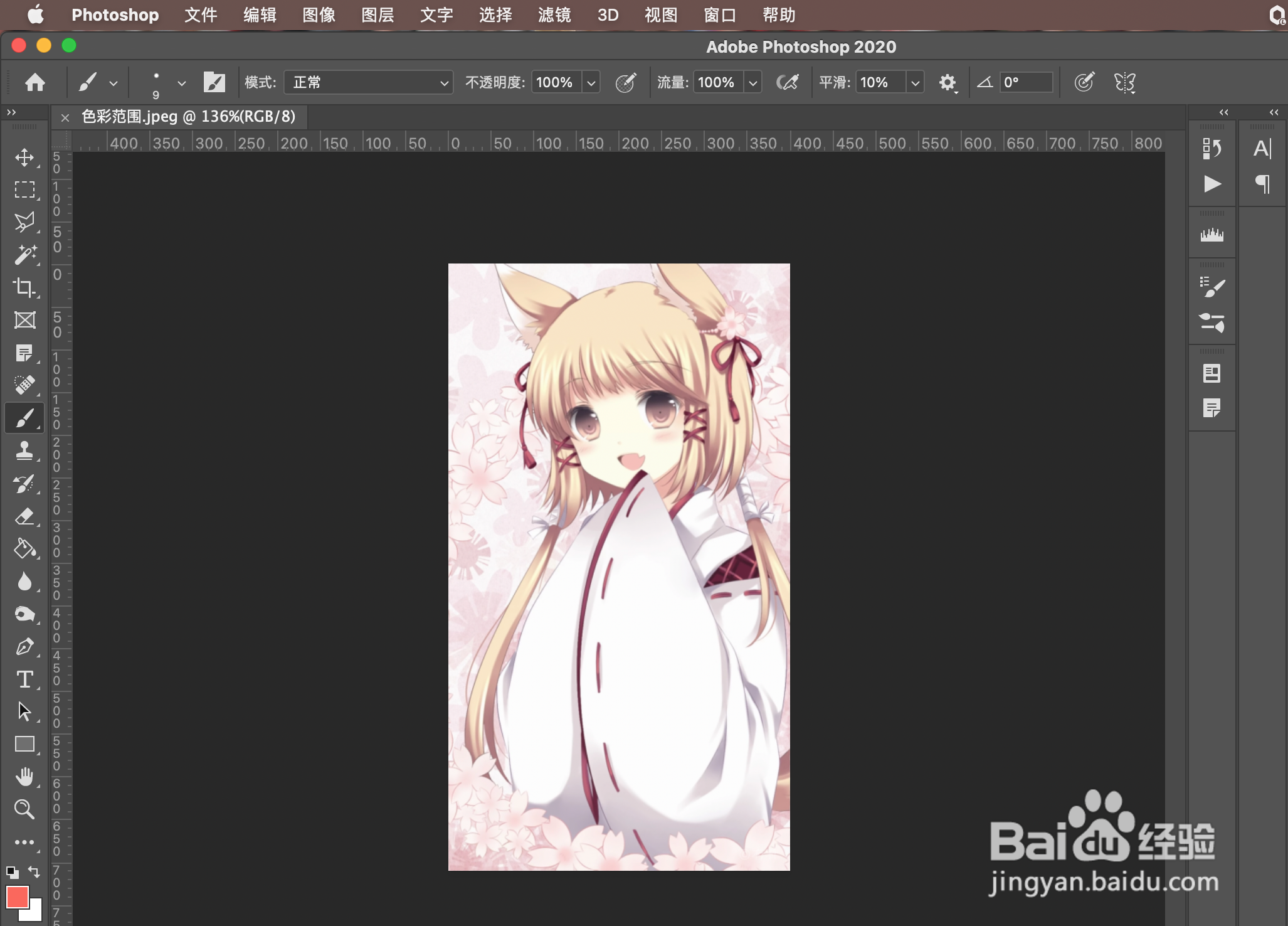This screenshot has height=926, width=1288.
Task: Select the Crop tool
Action: click(24, 287)
